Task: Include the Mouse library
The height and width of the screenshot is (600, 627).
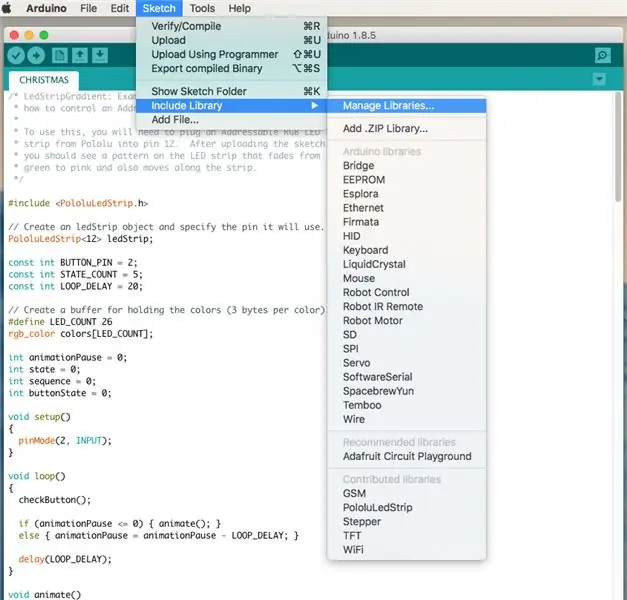Action: (x=406, y=278)
